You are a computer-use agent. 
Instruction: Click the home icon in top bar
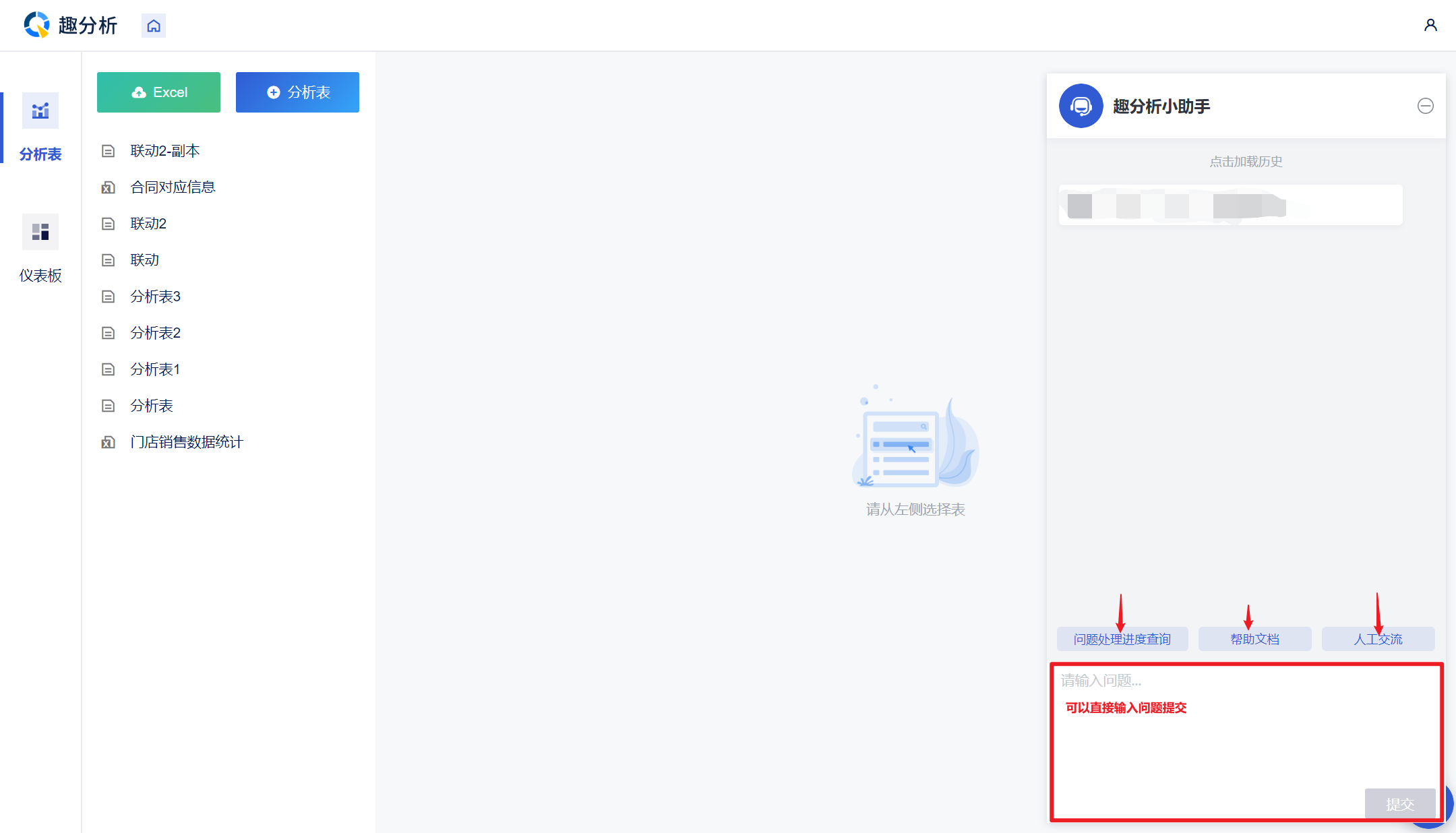click(154, 26)
